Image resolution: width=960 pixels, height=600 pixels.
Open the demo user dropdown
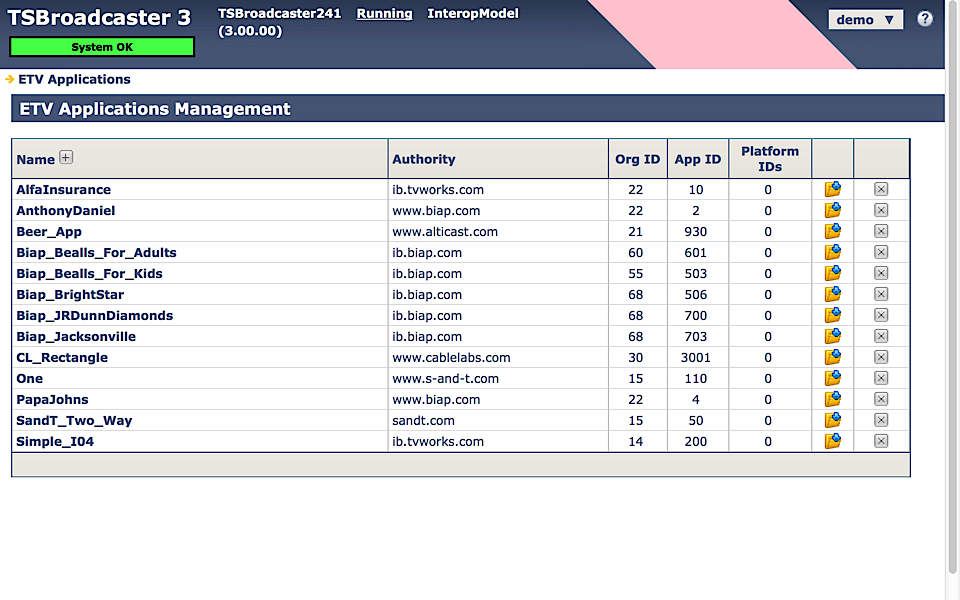pyautogui.click(x=865, y=20)
